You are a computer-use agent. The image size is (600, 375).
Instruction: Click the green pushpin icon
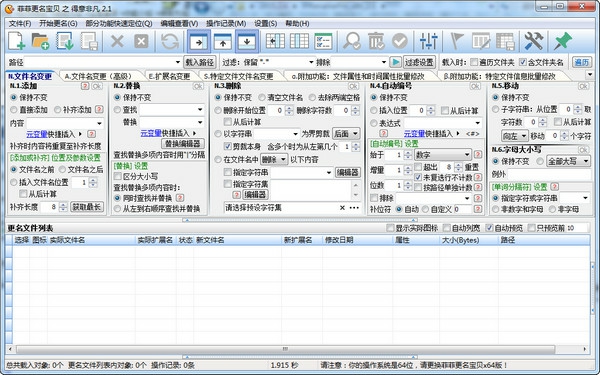562,41
